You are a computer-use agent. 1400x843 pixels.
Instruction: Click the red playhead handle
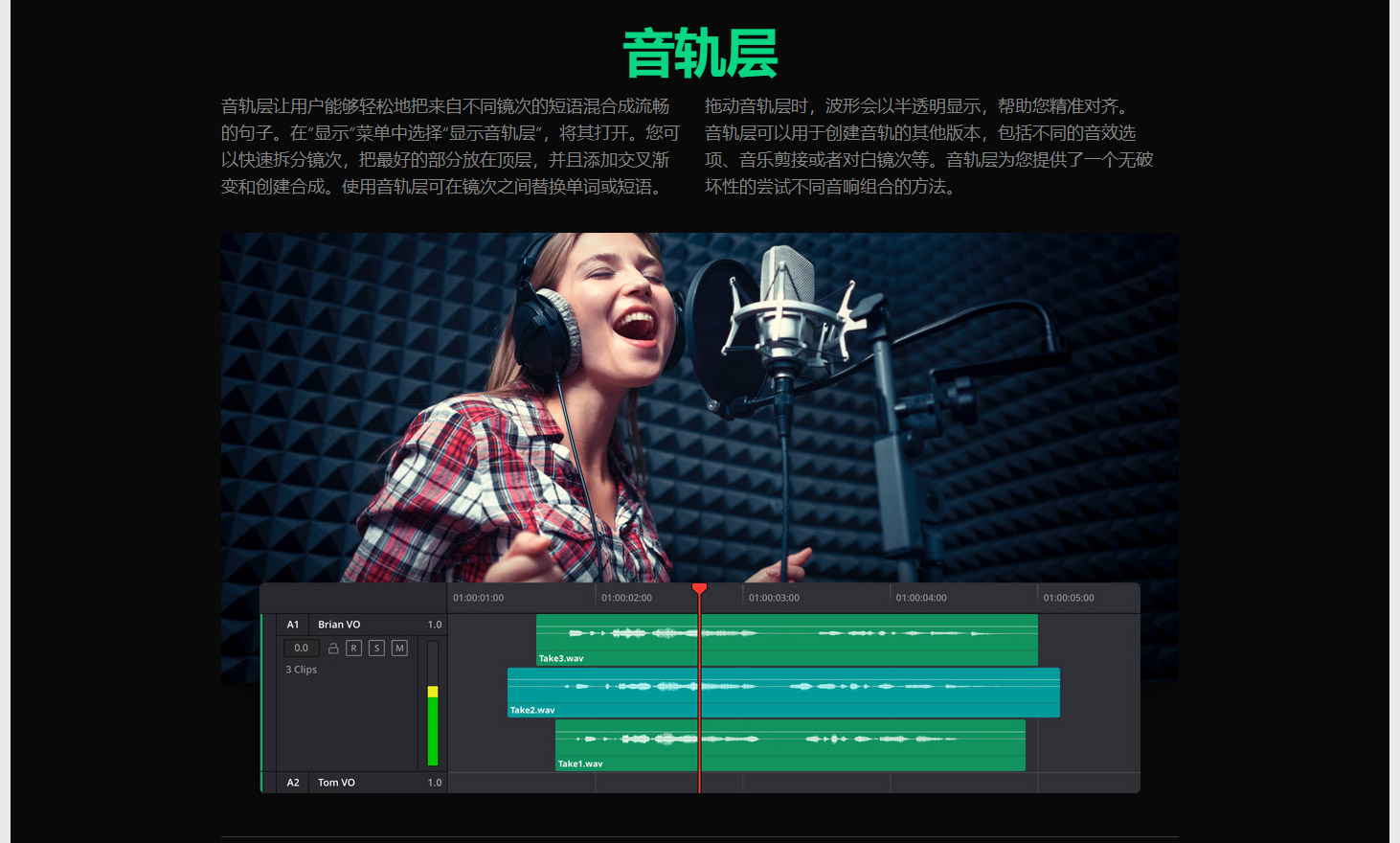click(699, 588)
